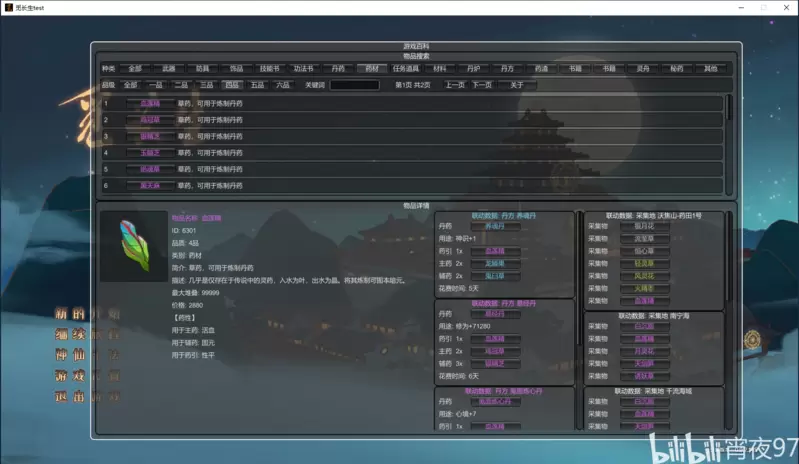
Task: Show the 任务道具 category
Action: pos(406,68)
